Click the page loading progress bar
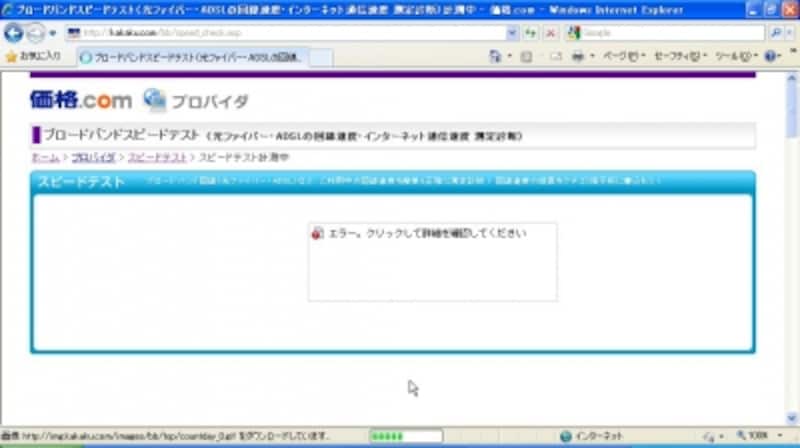800x448 pixels. pyautogui.click(x=406, y=436)
